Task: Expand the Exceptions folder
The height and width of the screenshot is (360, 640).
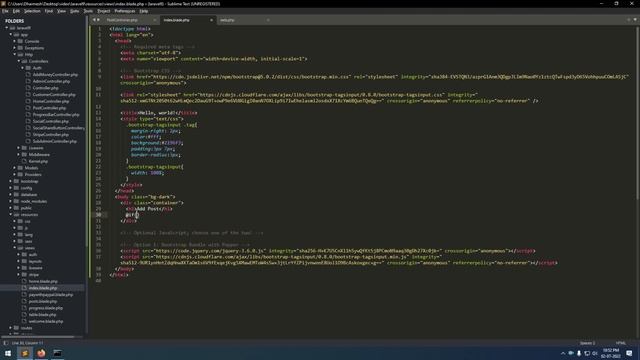Action: tap(15, 48)
